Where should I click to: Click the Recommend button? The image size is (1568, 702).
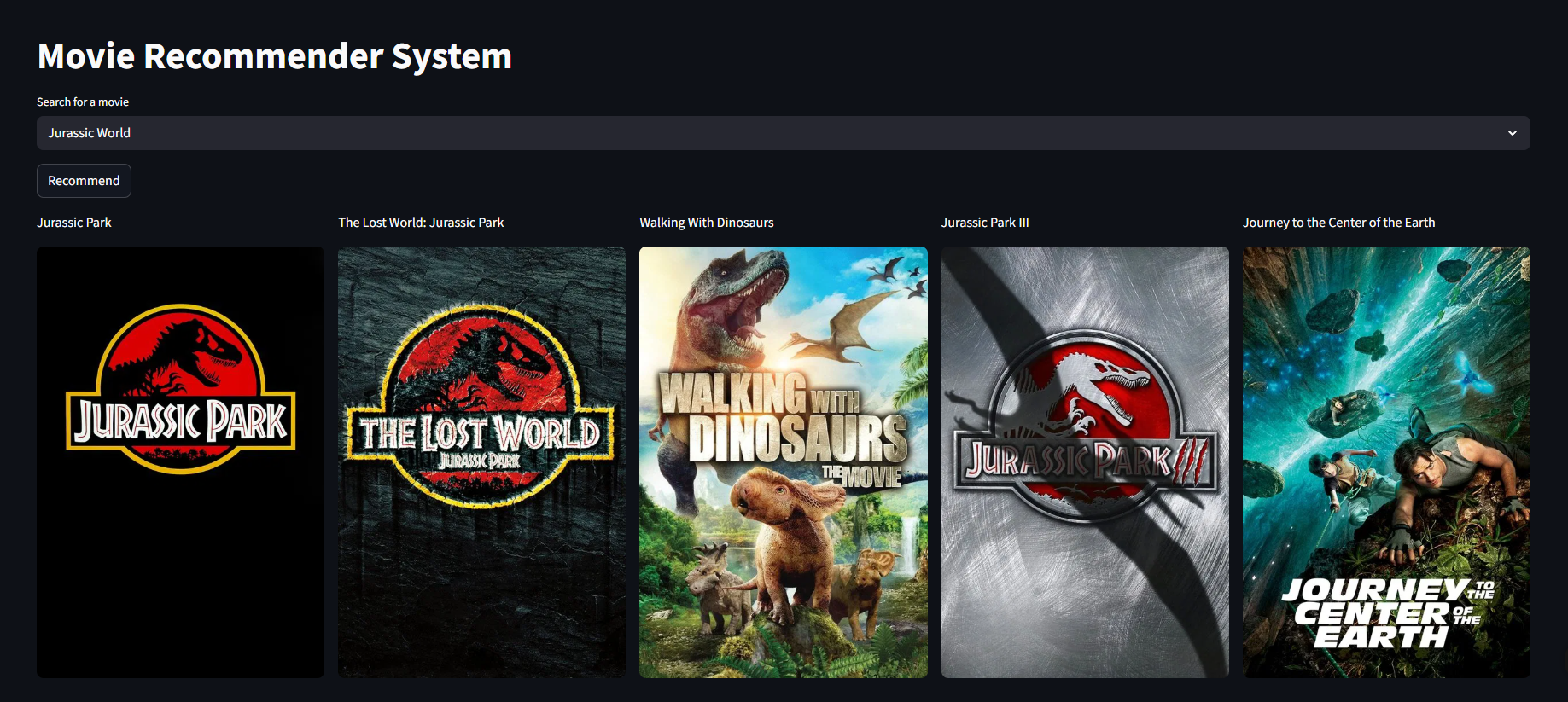(x=84, y=181)
